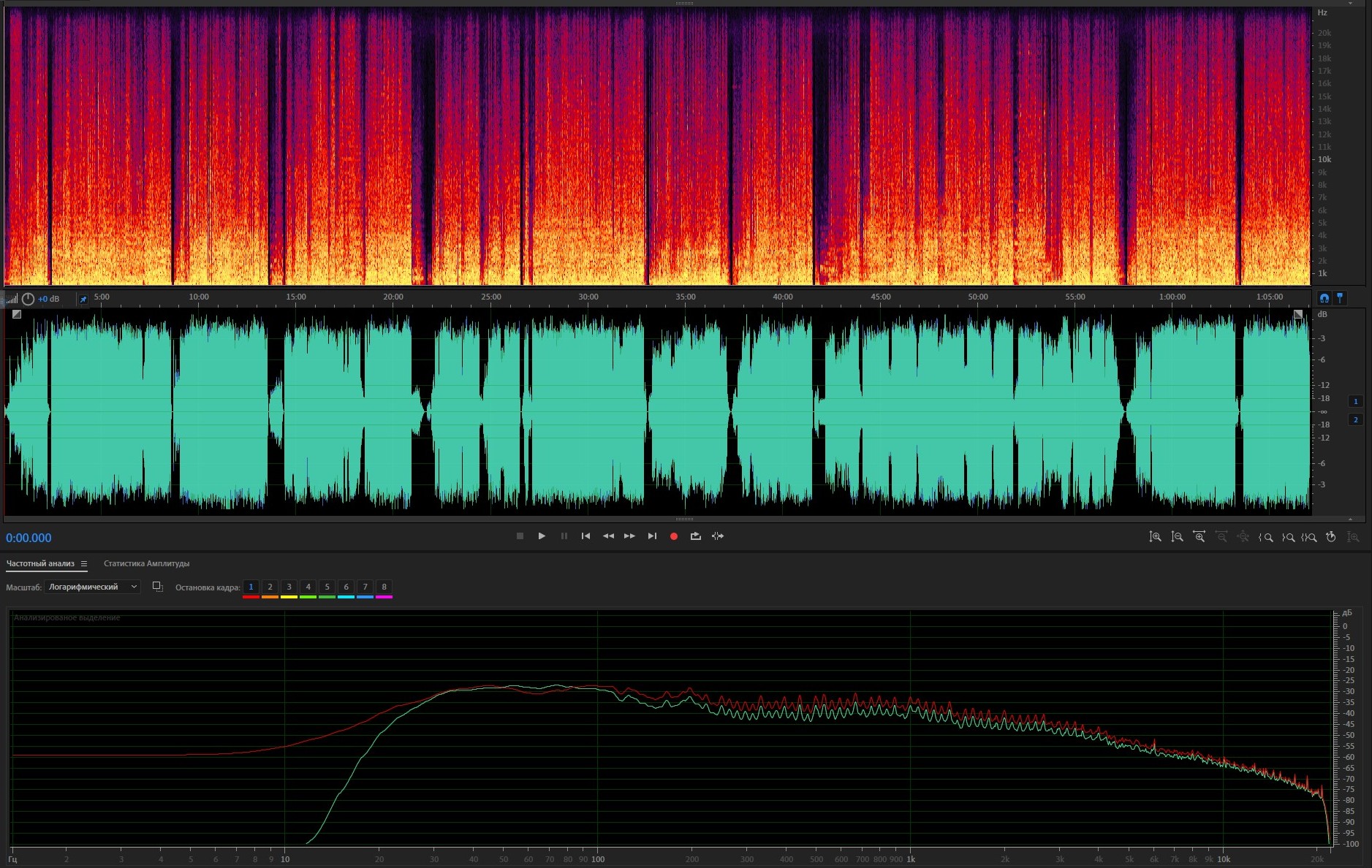The width and height of the screenshot is (1372, 868).
Task: Move playhead to previous marker
Action: (585, 536)
